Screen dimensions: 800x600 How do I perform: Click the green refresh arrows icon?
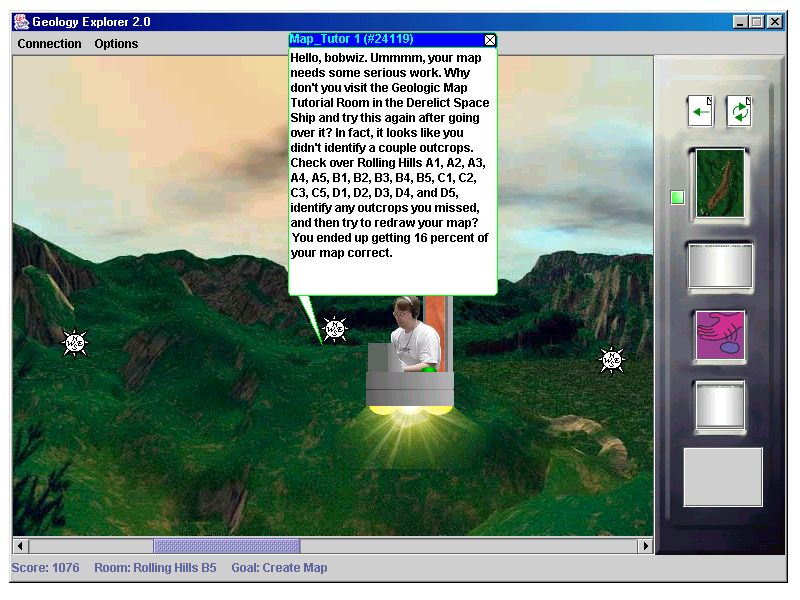739,110
